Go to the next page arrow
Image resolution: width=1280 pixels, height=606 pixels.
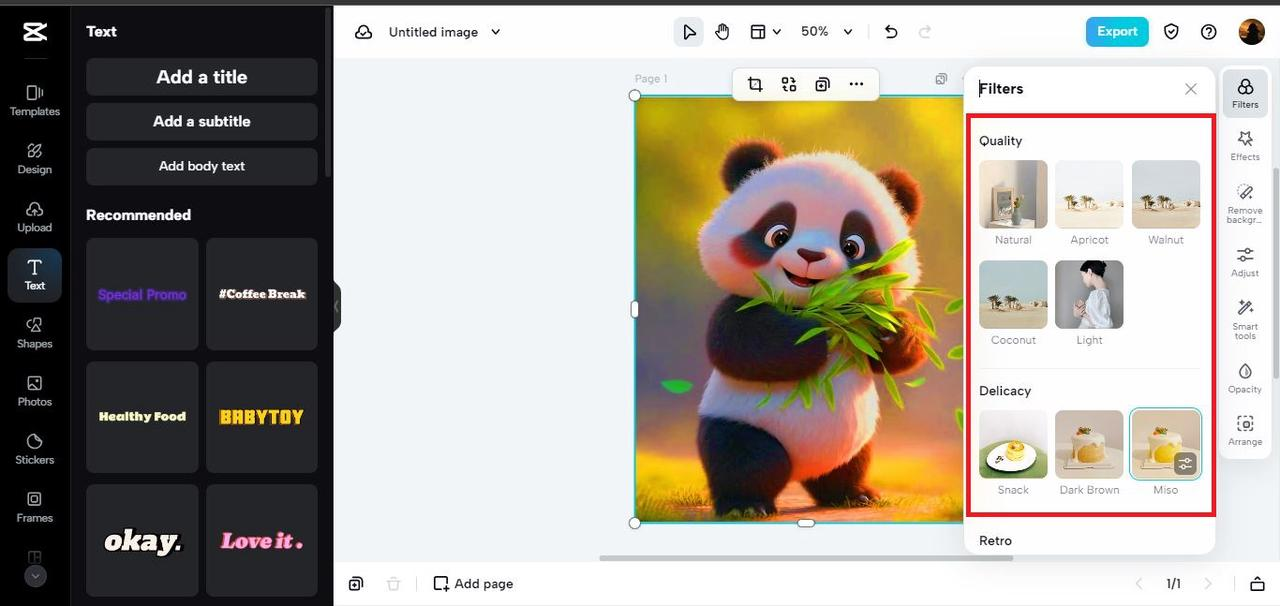[1208, 584]
